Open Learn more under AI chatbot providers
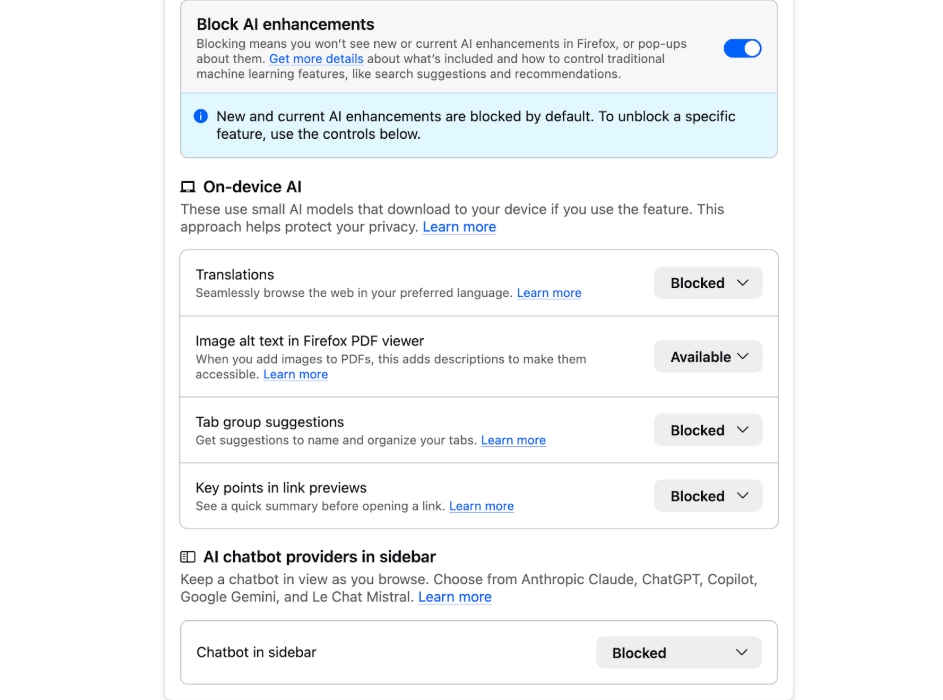This screenshot has height=700, width=943. 454,596
